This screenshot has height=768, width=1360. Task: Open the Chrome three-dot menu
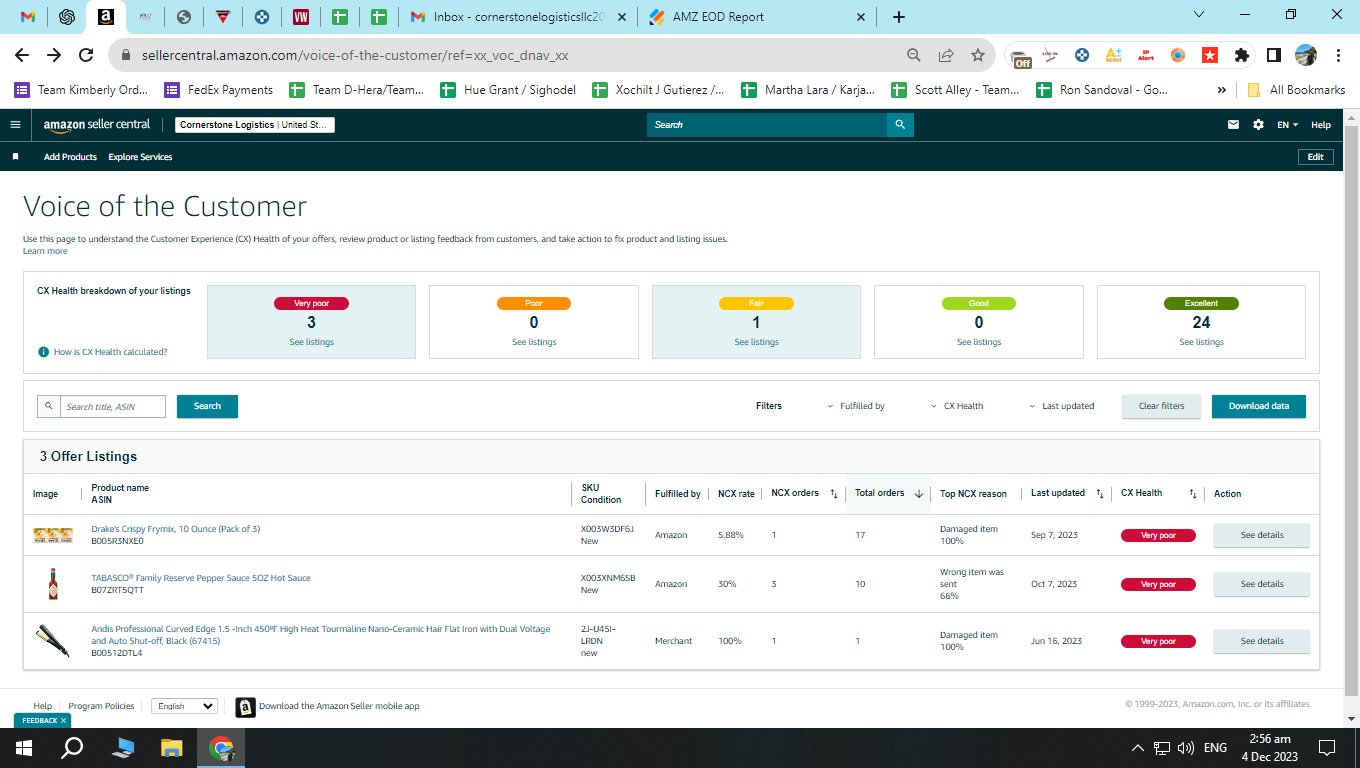[x=1337, y=55]
